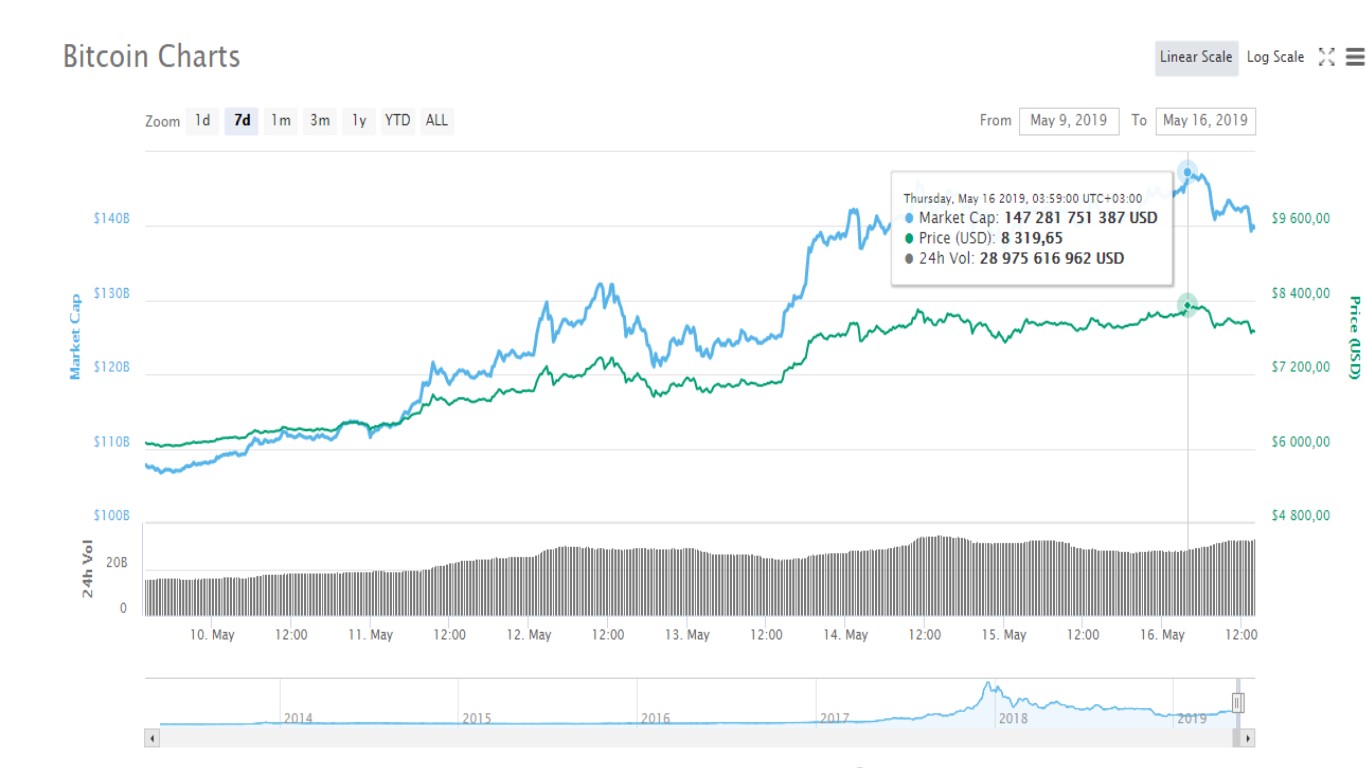Click the 14. May date label
Image resolution: width=1366 pixels, height=768 pixels.
click(845, 635)
